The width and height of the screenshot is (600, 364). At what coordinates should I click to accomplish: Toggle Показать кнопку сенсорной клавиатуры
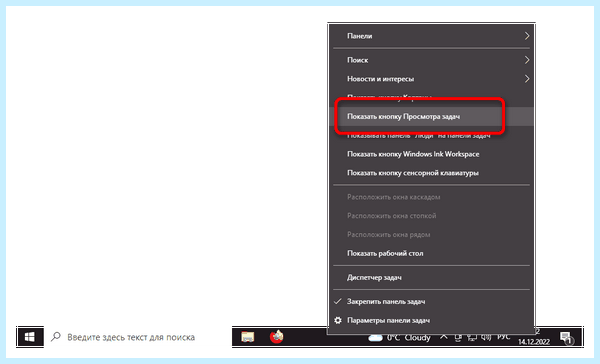[431, 173]
